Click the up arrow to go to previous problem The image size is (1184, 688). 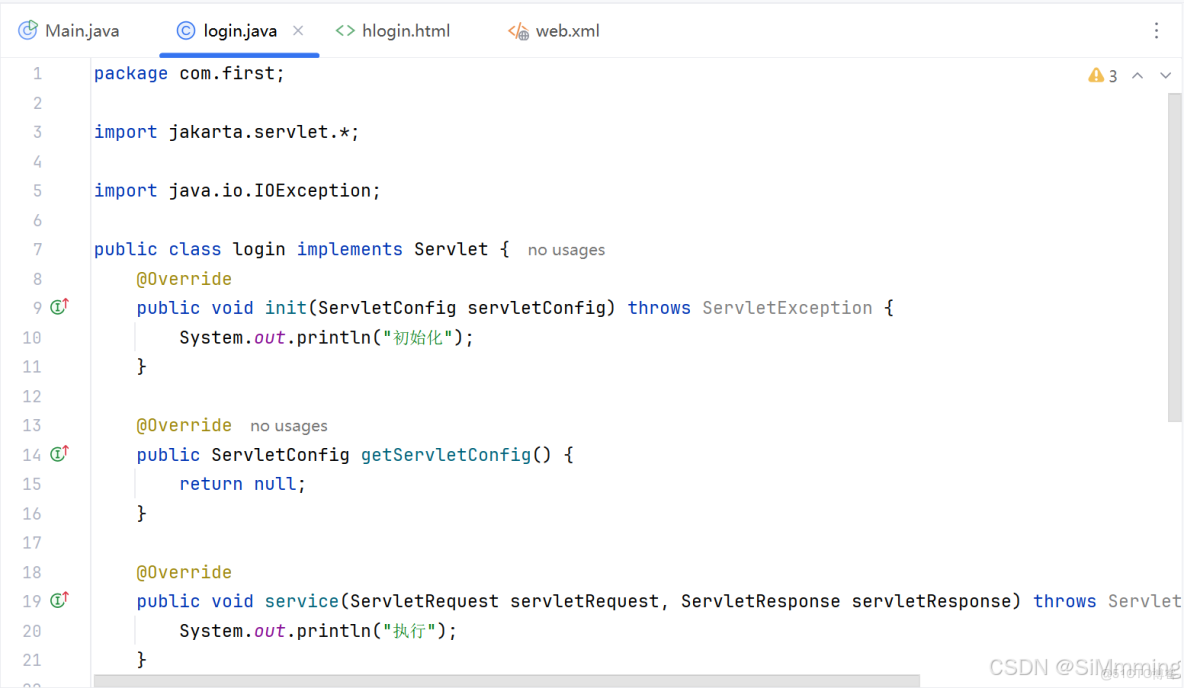(x=1137, y=75)
